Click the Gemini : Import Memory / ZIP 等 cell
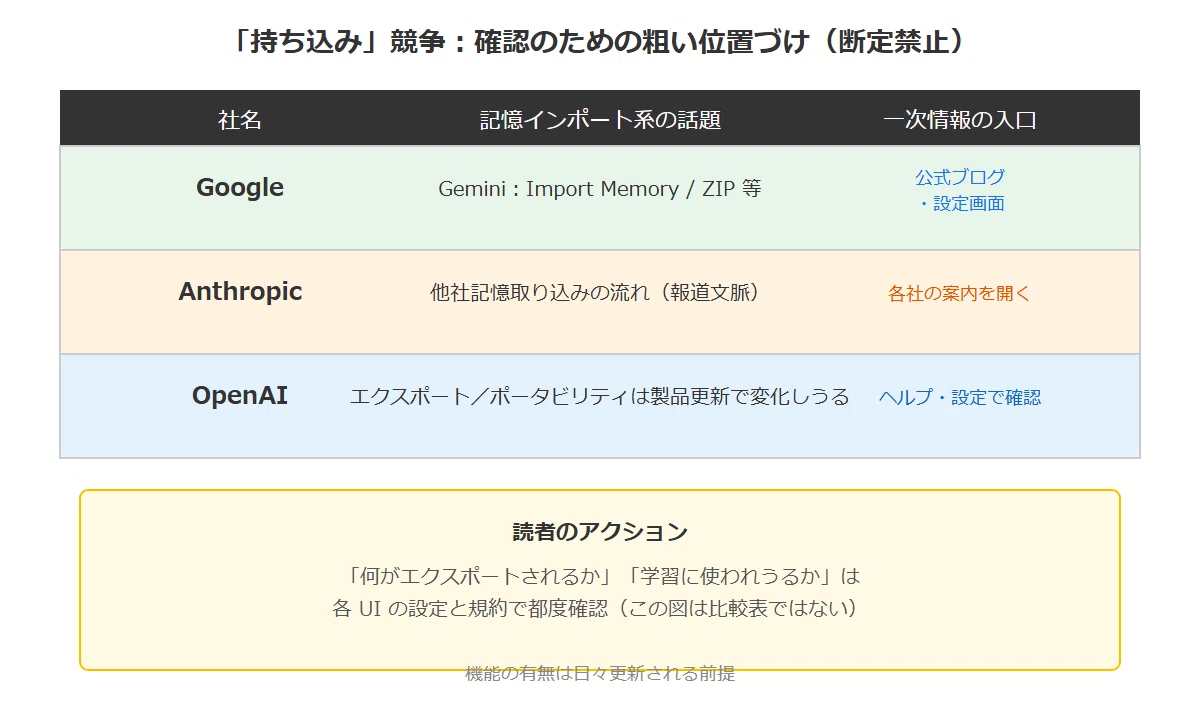 600,189
